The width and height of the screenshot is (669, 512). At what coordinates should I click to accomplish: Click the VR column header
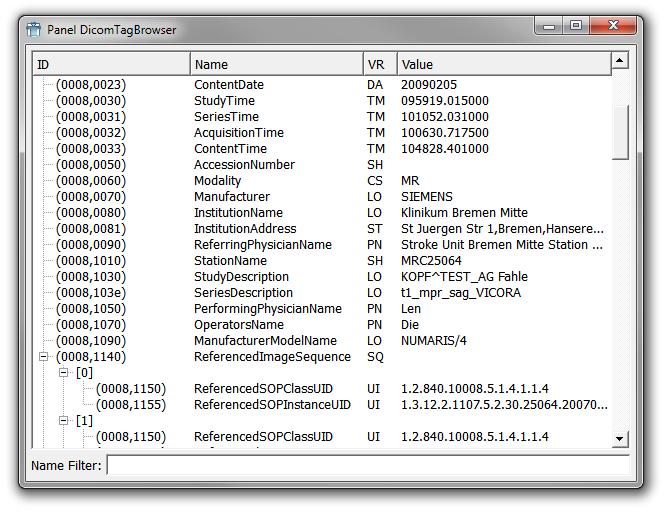[379, 65]
